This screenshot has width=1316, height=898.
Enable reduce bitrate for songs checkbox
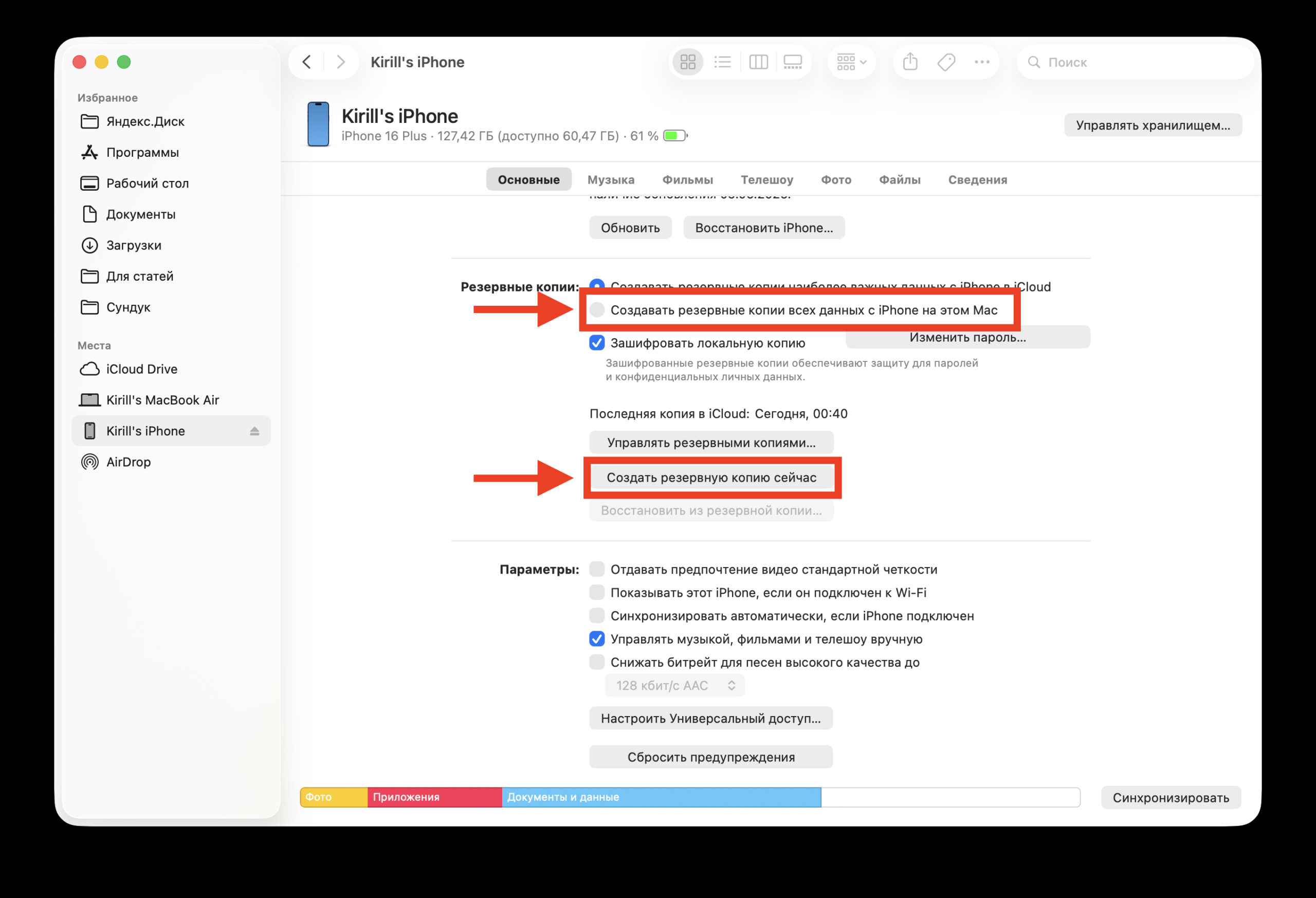[597, 662]
